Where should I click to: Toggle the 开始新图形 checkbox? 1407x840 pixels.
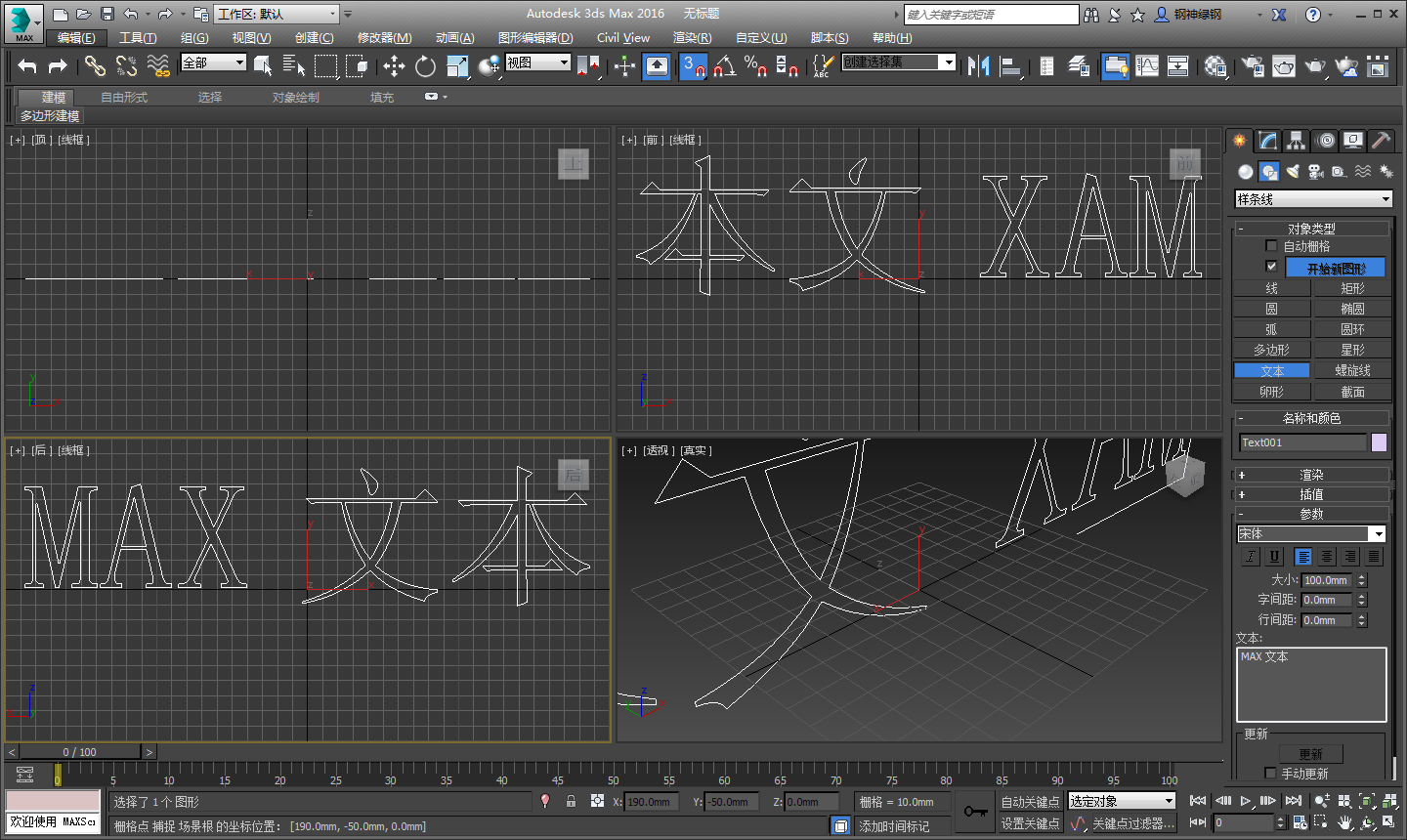point(1271,266)
